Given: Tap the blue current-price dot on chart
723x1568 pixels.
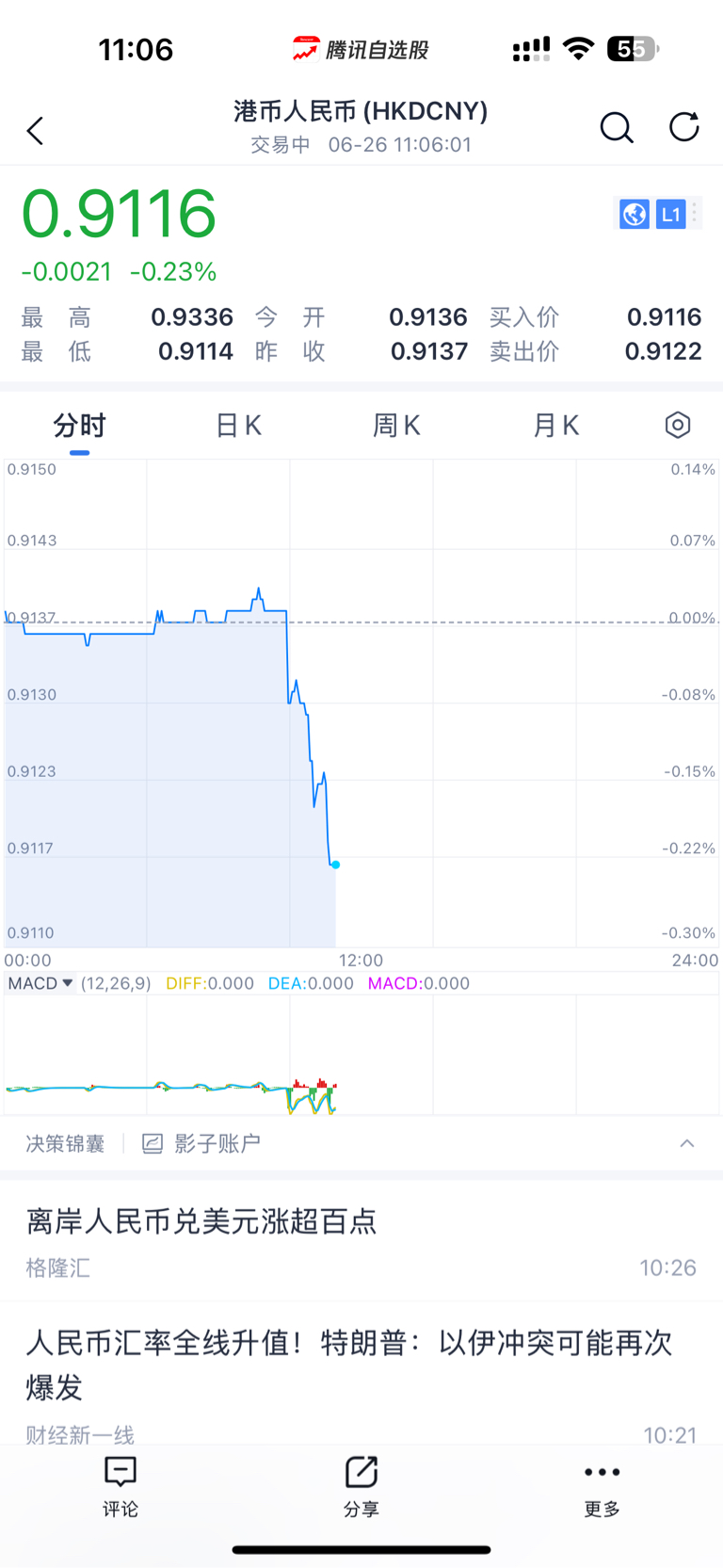Looking at the screenshot, I should [336, 865].
